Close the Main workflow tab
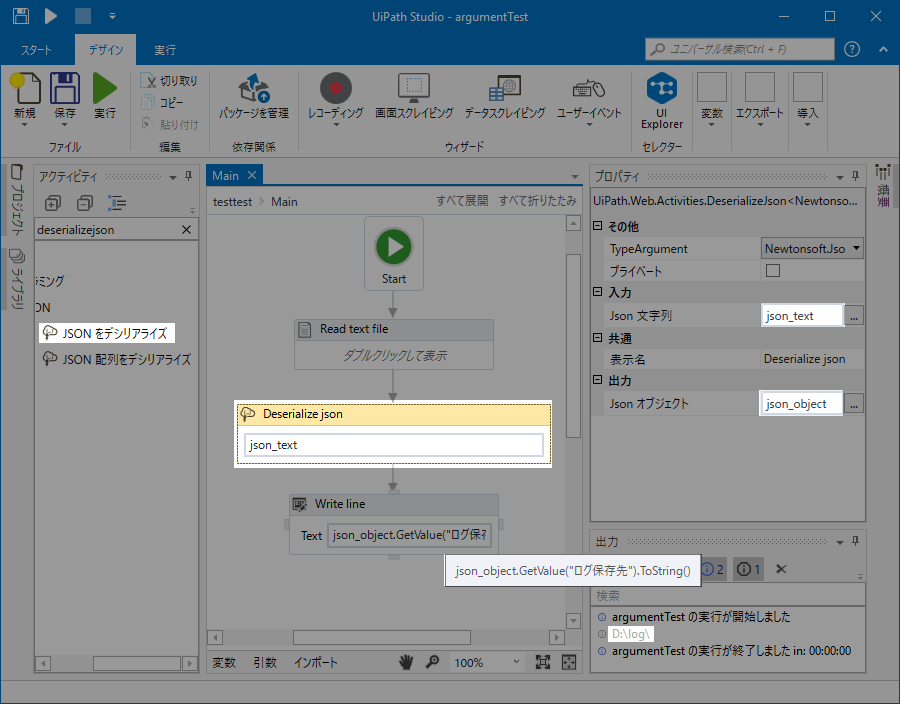Screen dimensions: 900x704 pos(252,175)
